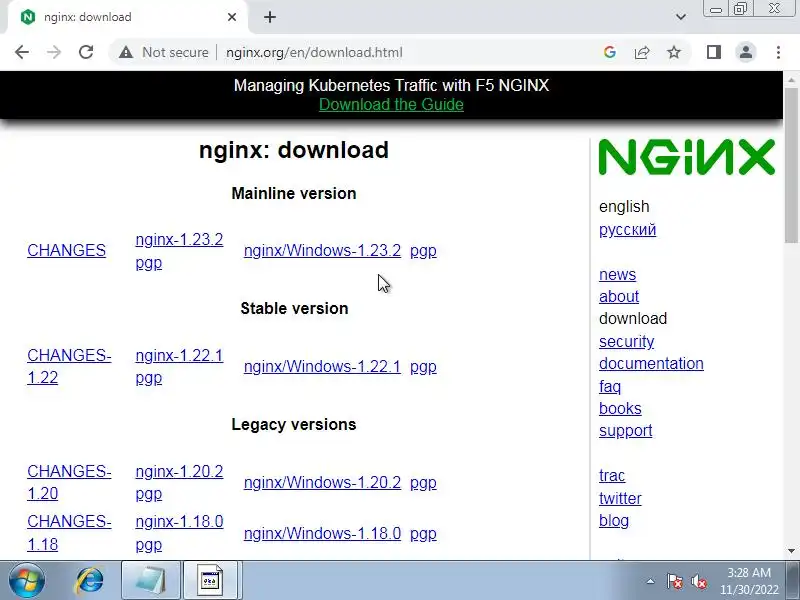Download nginx-1.23.2 source
This screenshot has width=800, height=600.
(179, 239)
